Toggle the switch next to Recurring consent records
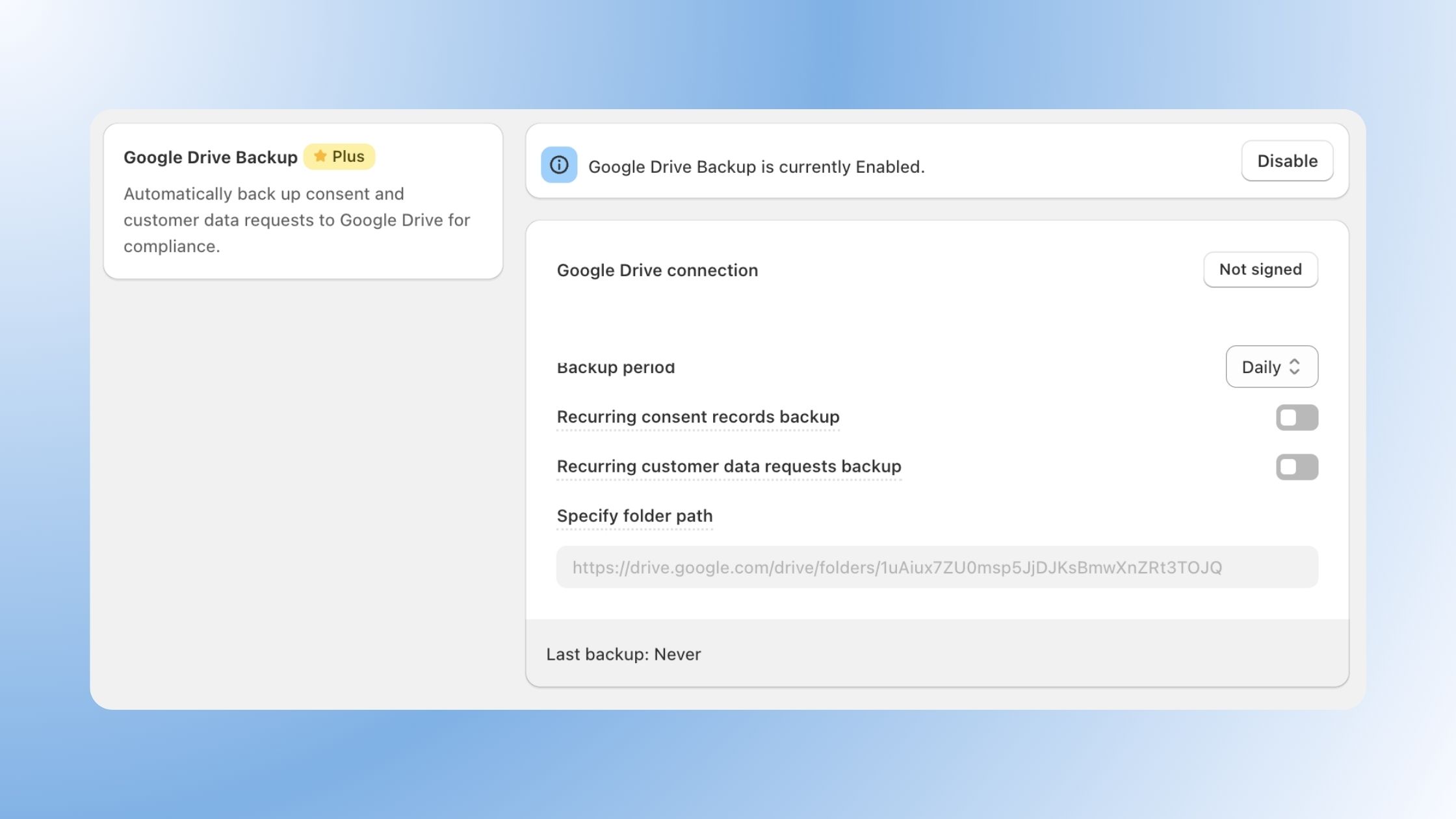Screen dimensions: 1456x819 [x=1297, y=417]
